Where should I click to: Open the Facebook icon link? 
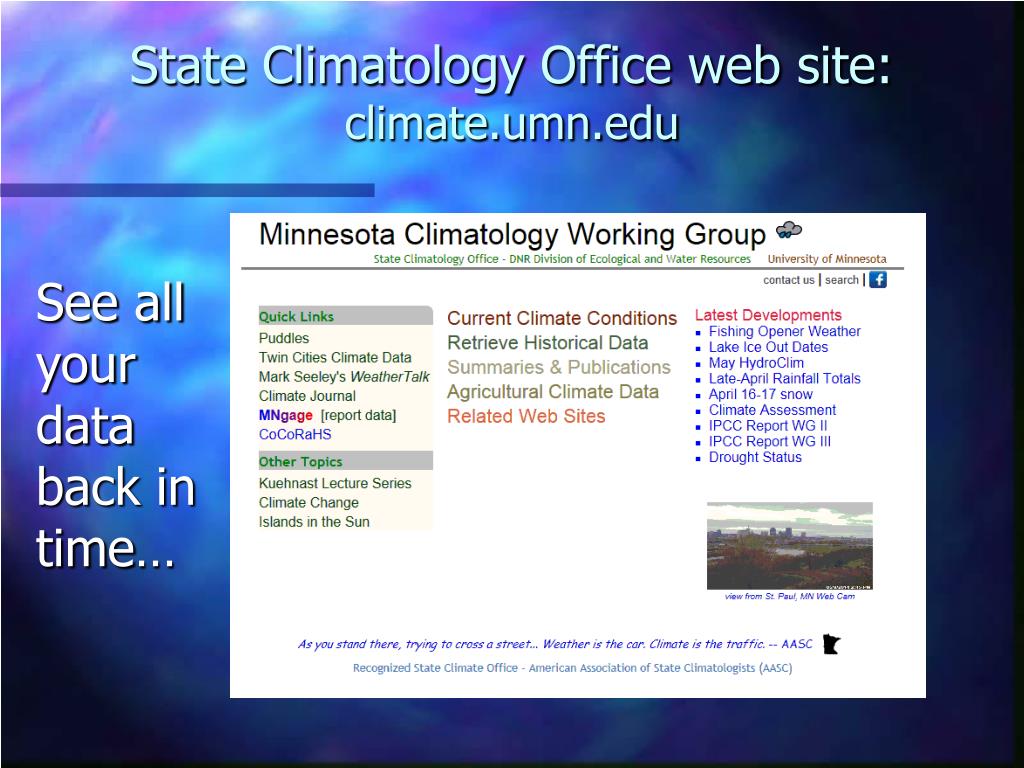[x=878, y=280]
